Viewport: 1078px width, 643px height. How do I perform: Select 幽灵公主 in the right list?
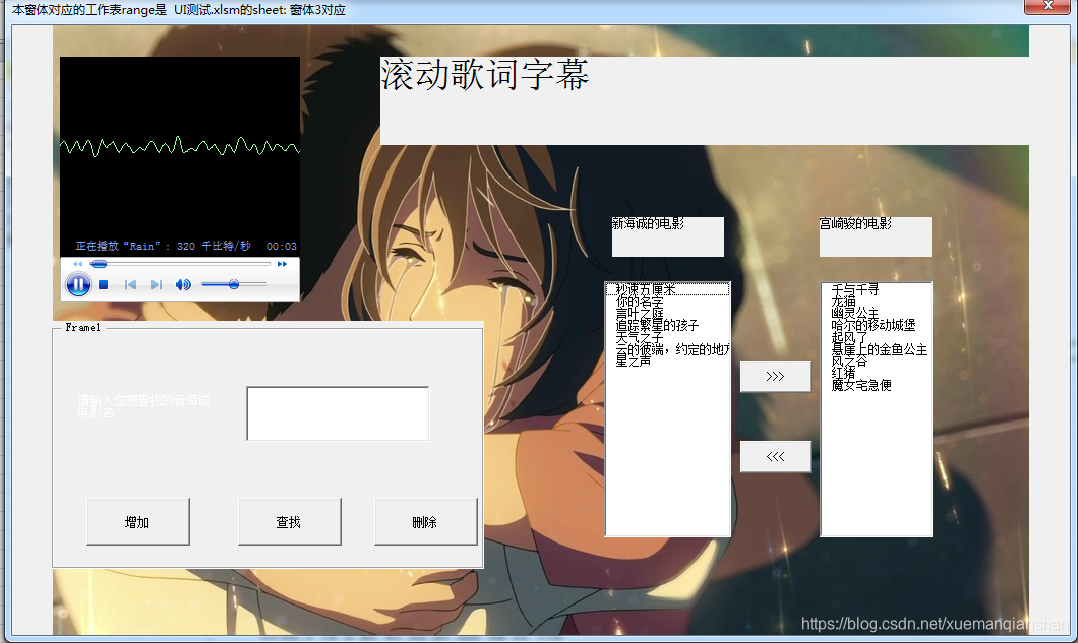[x=877, y=313]
